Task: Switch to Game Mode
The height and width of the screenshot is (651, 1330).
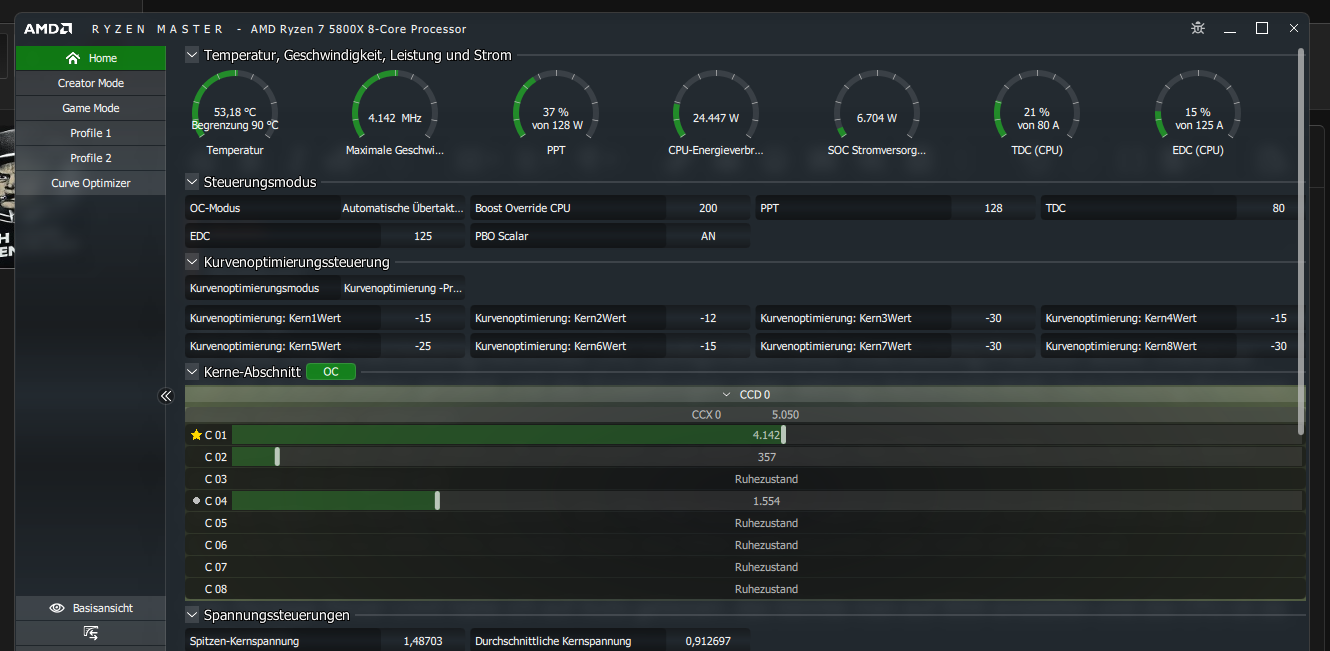Action: point(91,108)
